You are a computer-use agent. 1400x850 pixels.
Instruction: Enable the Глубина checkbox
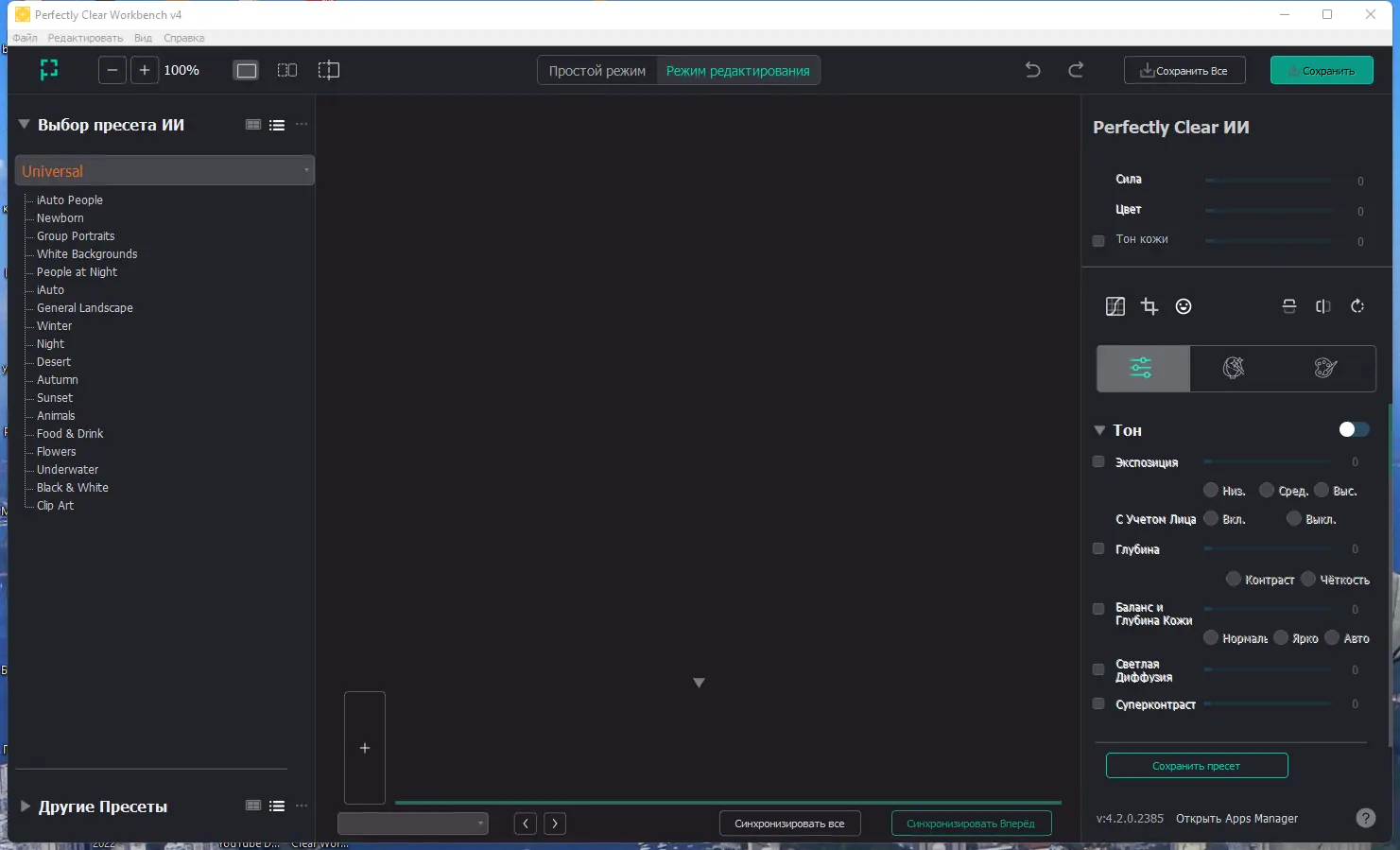click(1098, 549)
